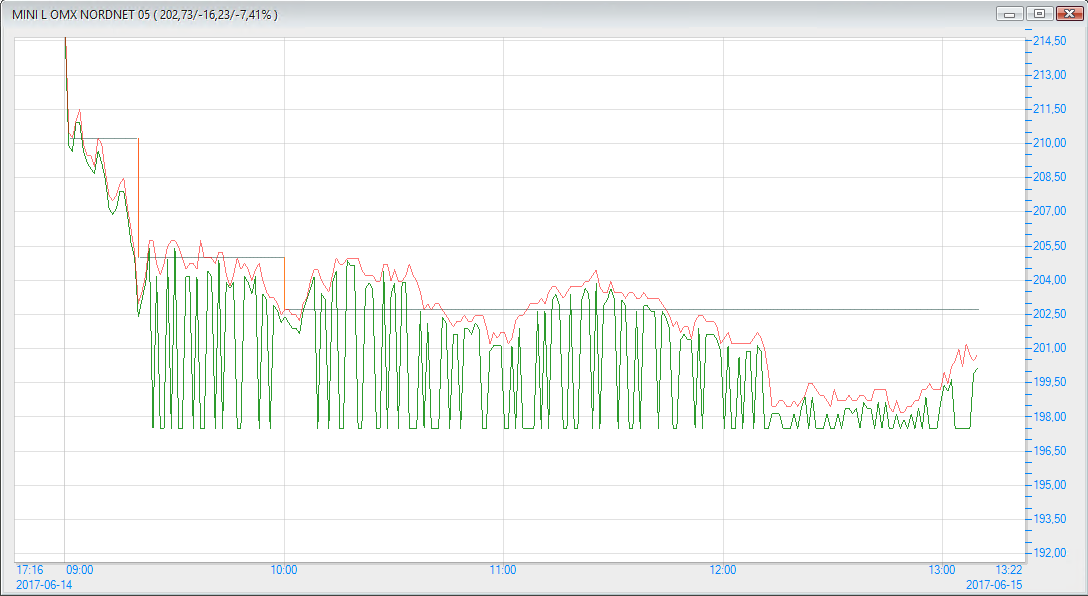The width and height of the screenshot is (1088, 596).
Task: Select the 13:00 time axis label
Action: (x=942, y=570)
